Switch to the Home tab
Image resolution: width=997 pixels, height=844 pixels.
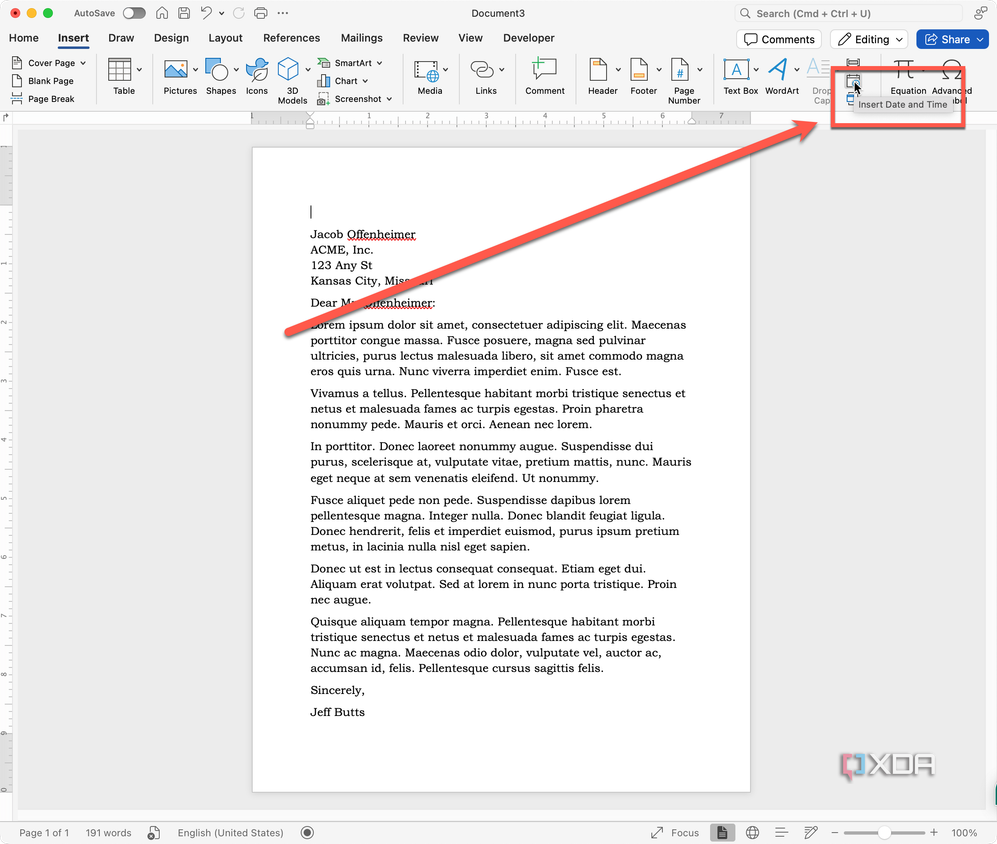tap(24, 38)
